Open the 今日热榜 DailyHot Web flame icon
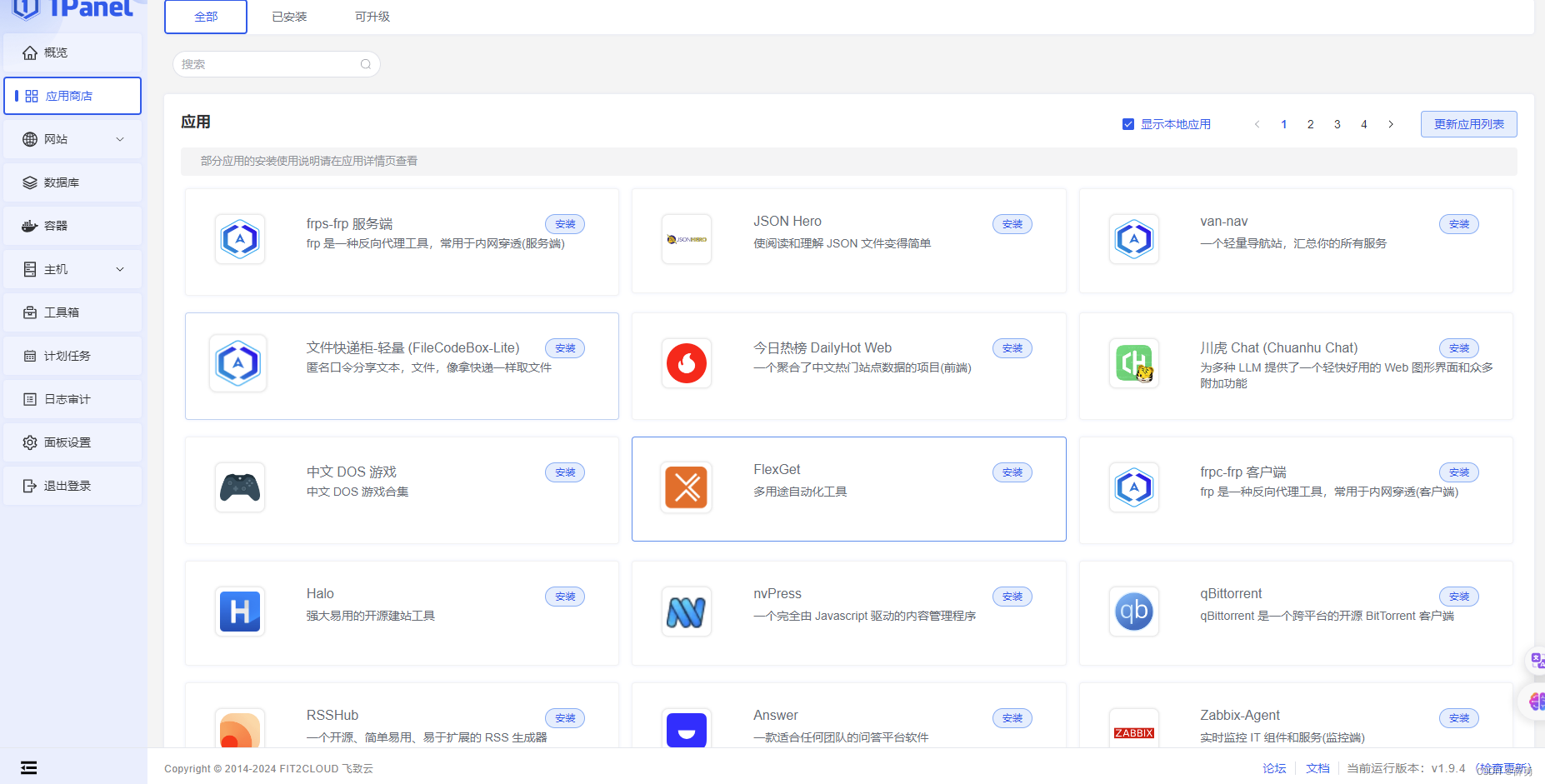 coord(687,363)
